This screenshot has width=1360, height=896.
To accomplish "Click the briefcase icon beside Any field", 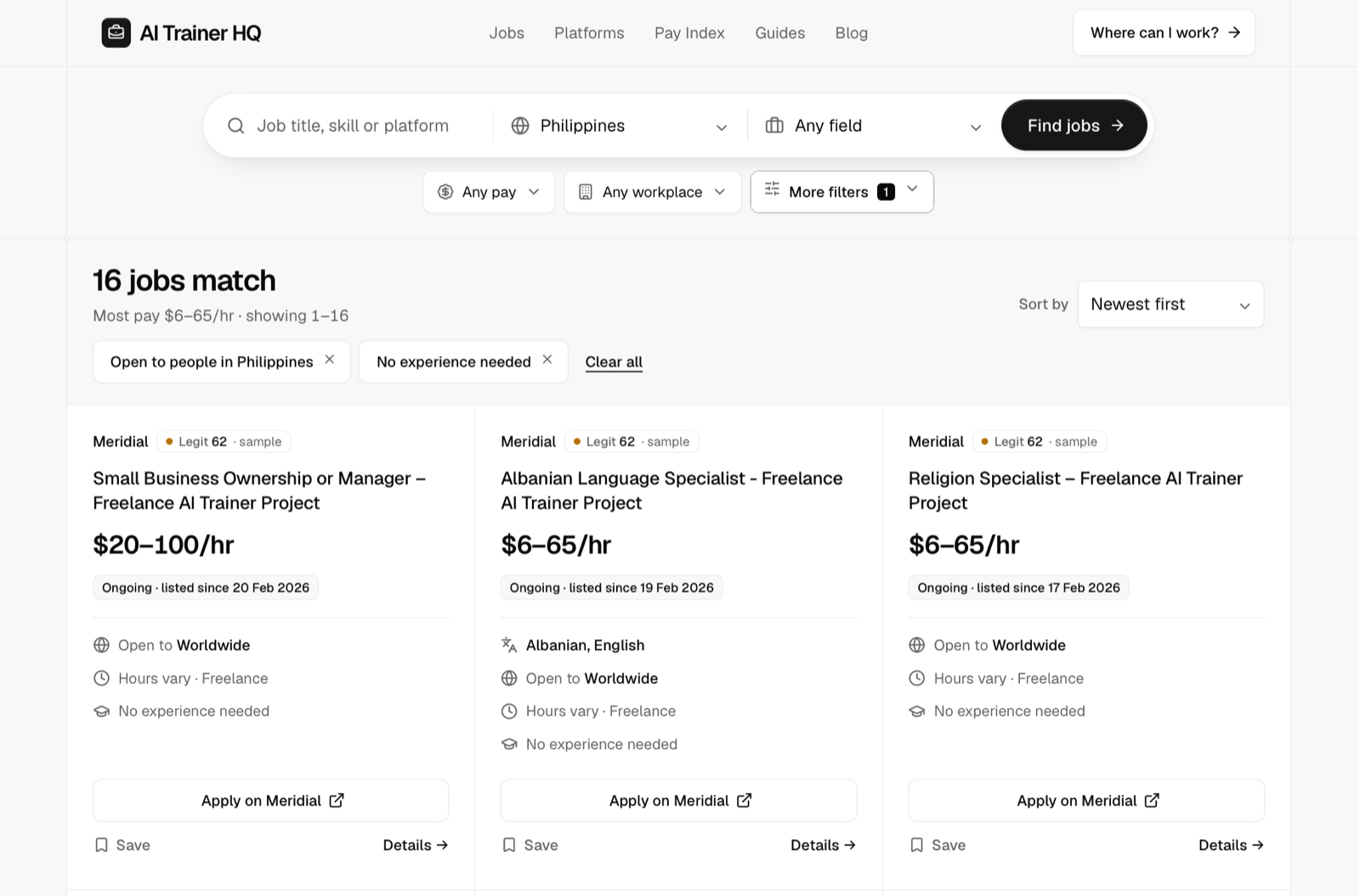I will 774,126.
